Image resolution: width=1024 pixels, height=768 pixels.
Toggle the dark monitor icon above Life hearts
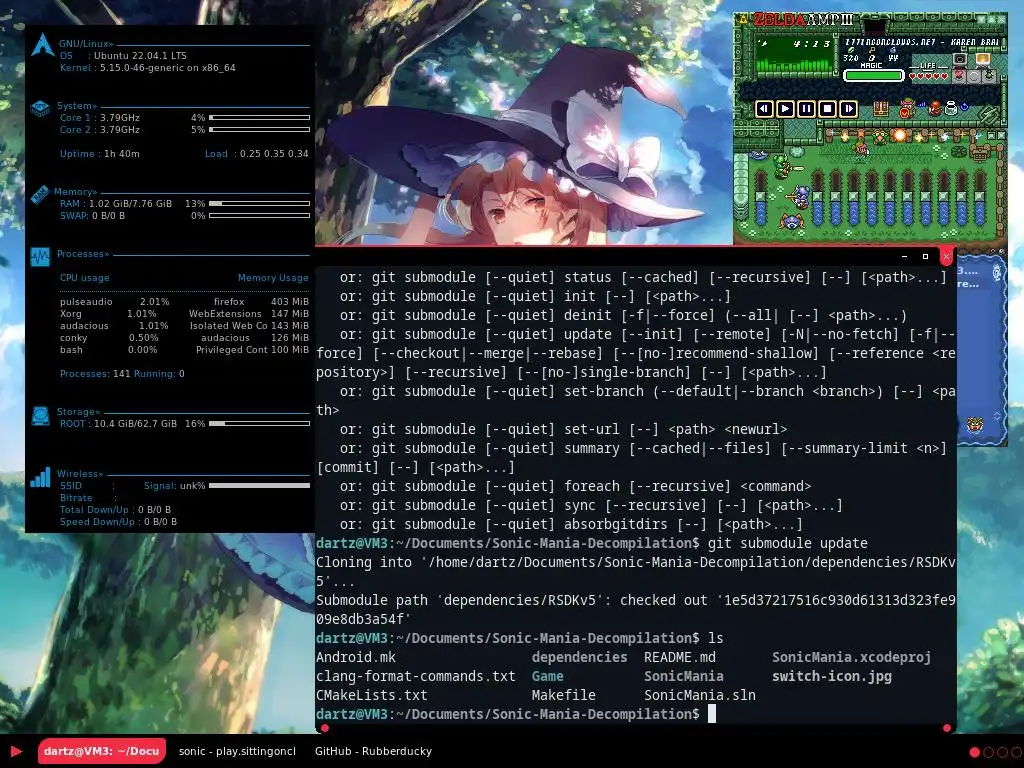[x=960, y=59]
